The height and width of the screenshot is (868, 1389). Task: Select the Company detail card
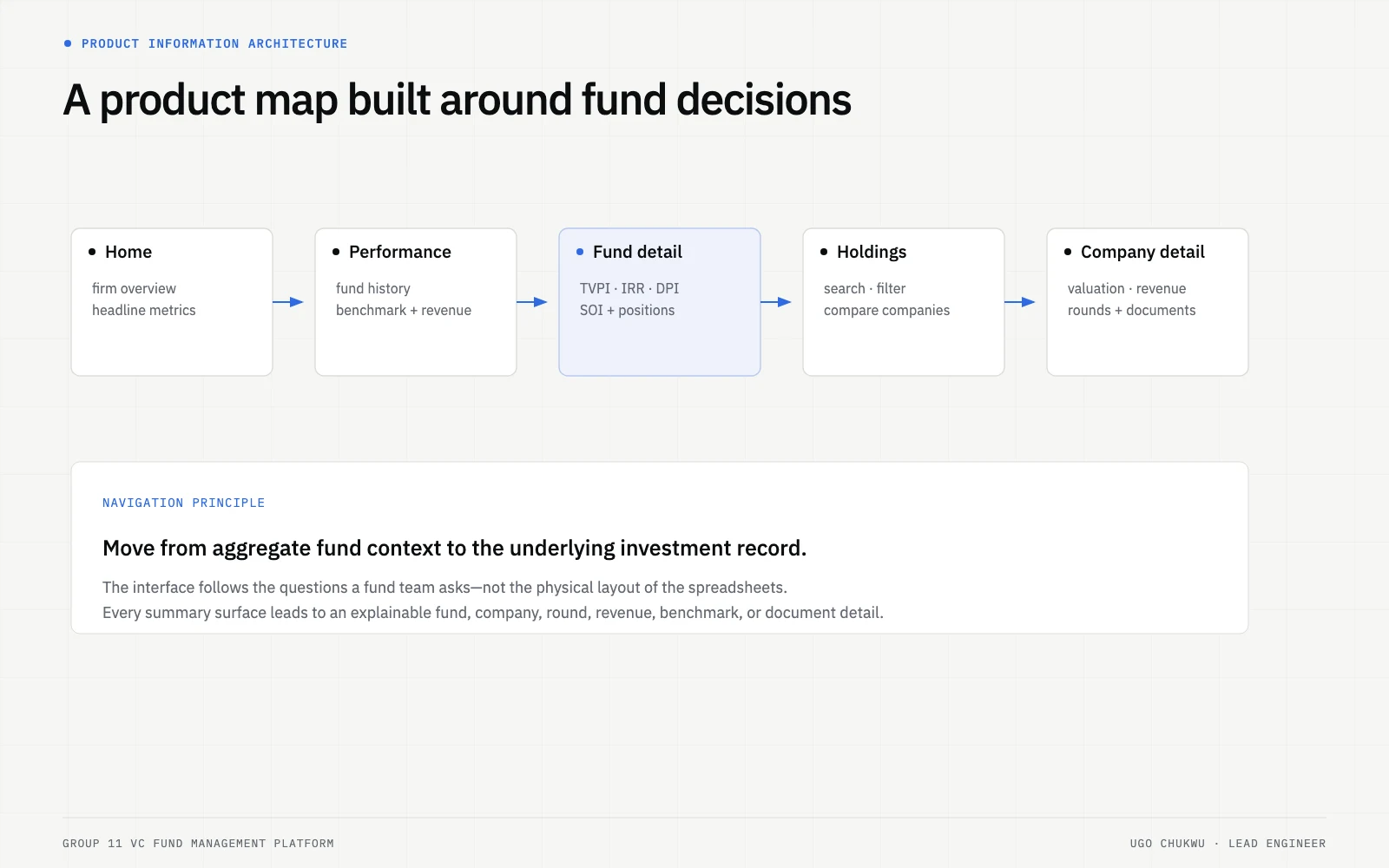click(1148, 302)
